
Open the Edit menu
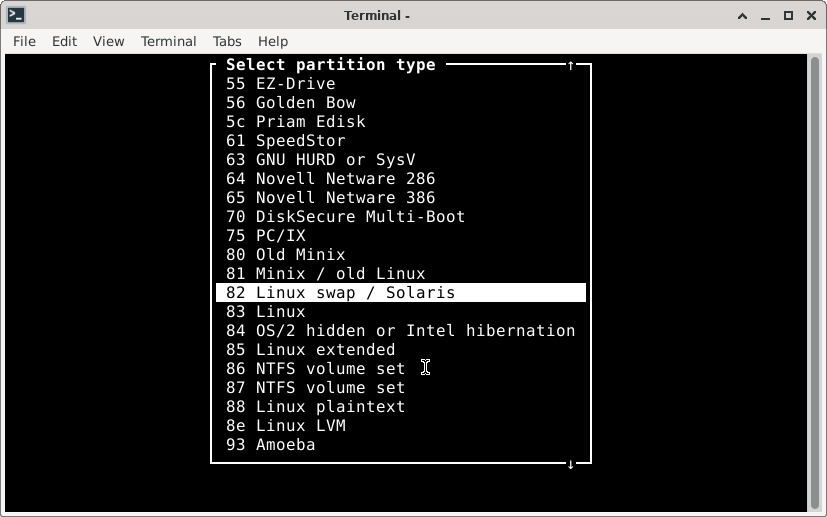(x=64, y=41)
